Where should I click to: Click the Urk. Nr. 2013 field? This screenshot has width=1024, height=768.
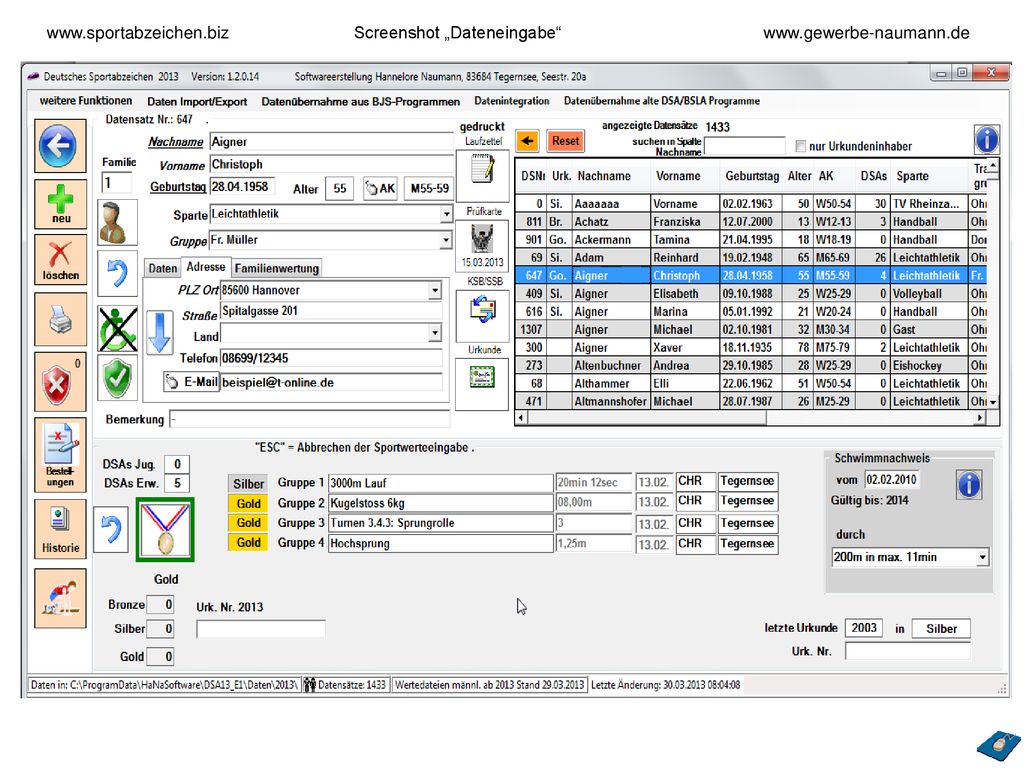(261, 629)
